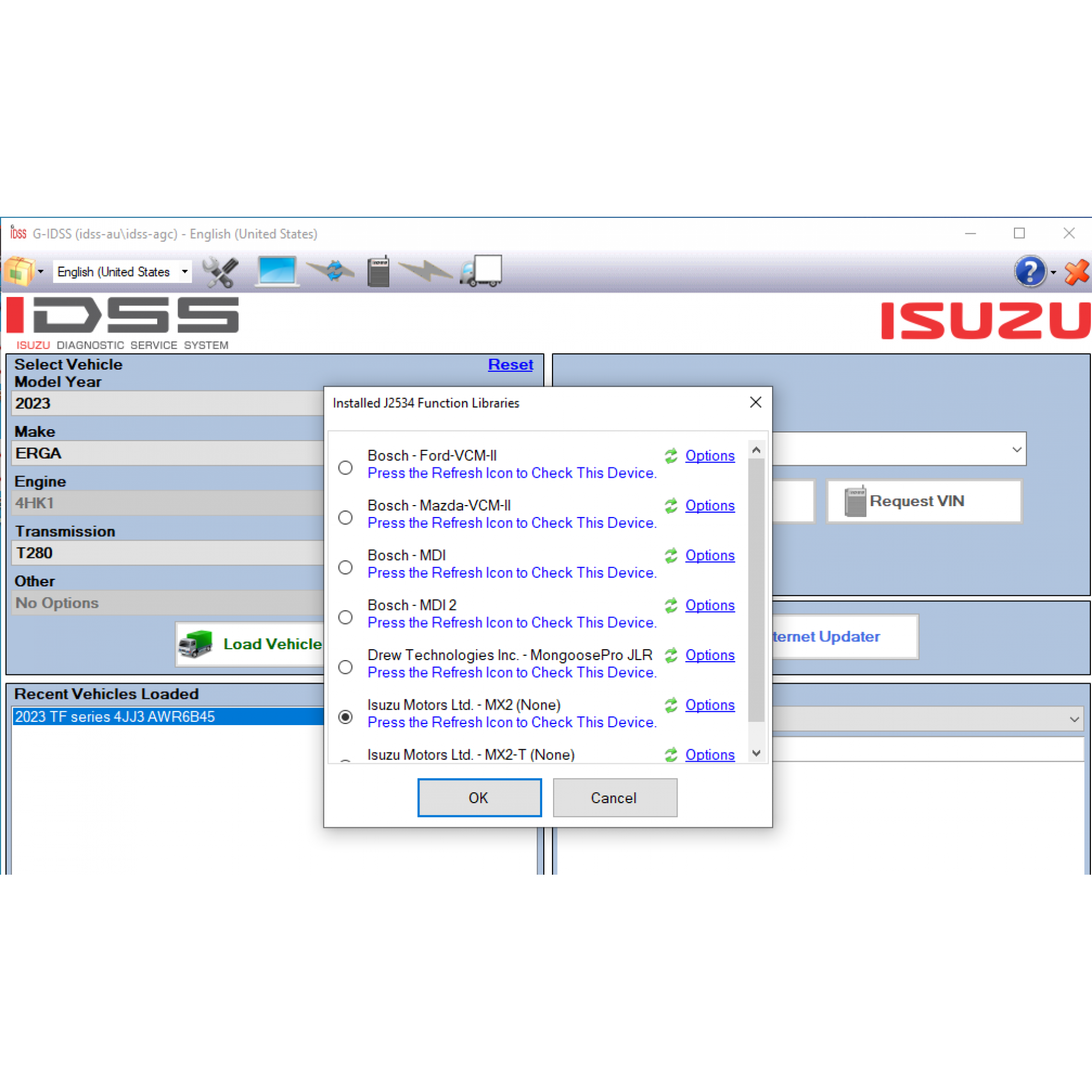Click the Model Year 2023 field
This screenshot has width=1092, height=1092.
tap(168, 403)
